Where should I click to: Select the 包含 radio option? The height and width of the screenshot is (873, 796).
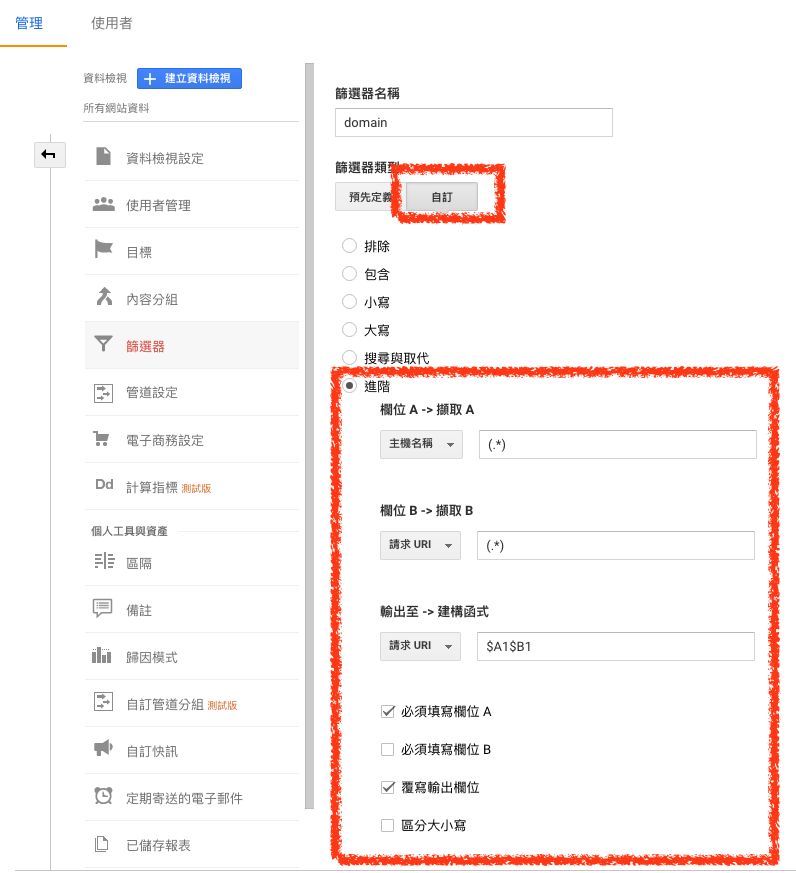[x=349, y=273]
